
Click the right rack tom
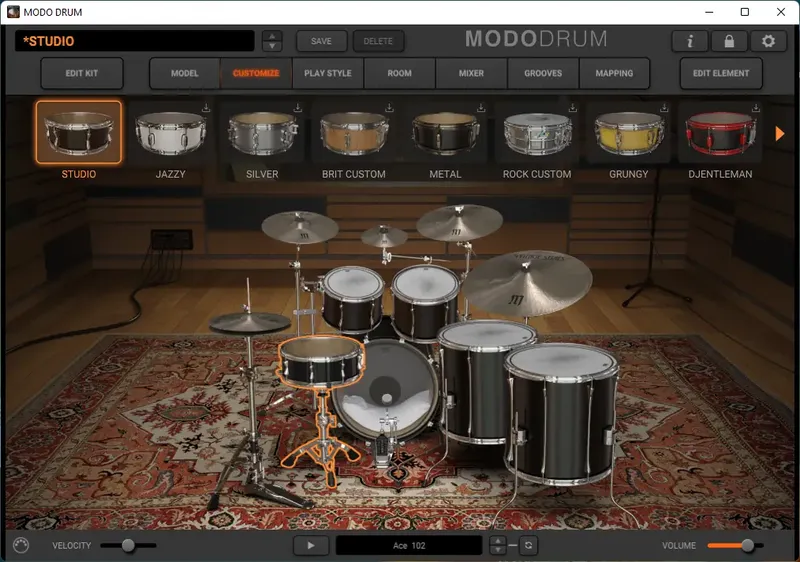(x=425, y=301)
